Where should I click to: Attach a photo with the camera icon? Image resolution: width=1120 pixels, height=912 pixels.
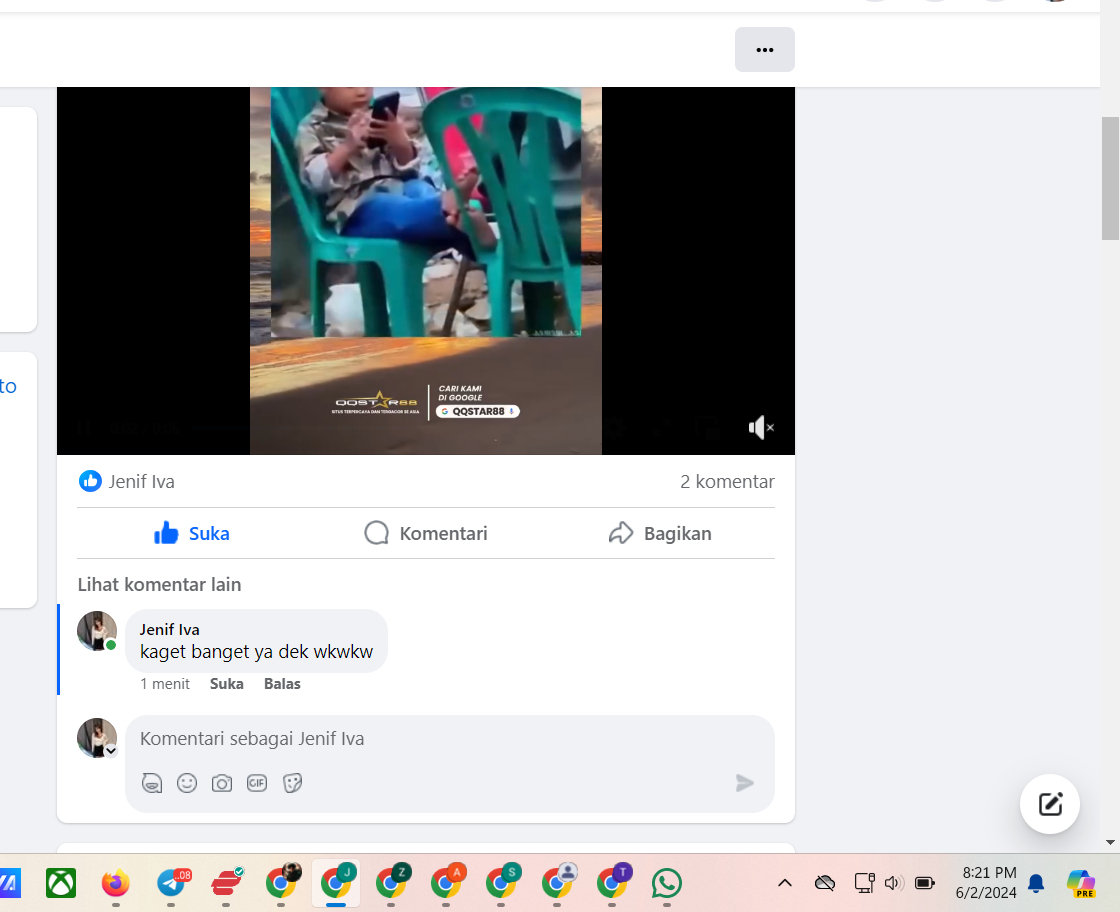pyautogui.click(x=221, y=783)
